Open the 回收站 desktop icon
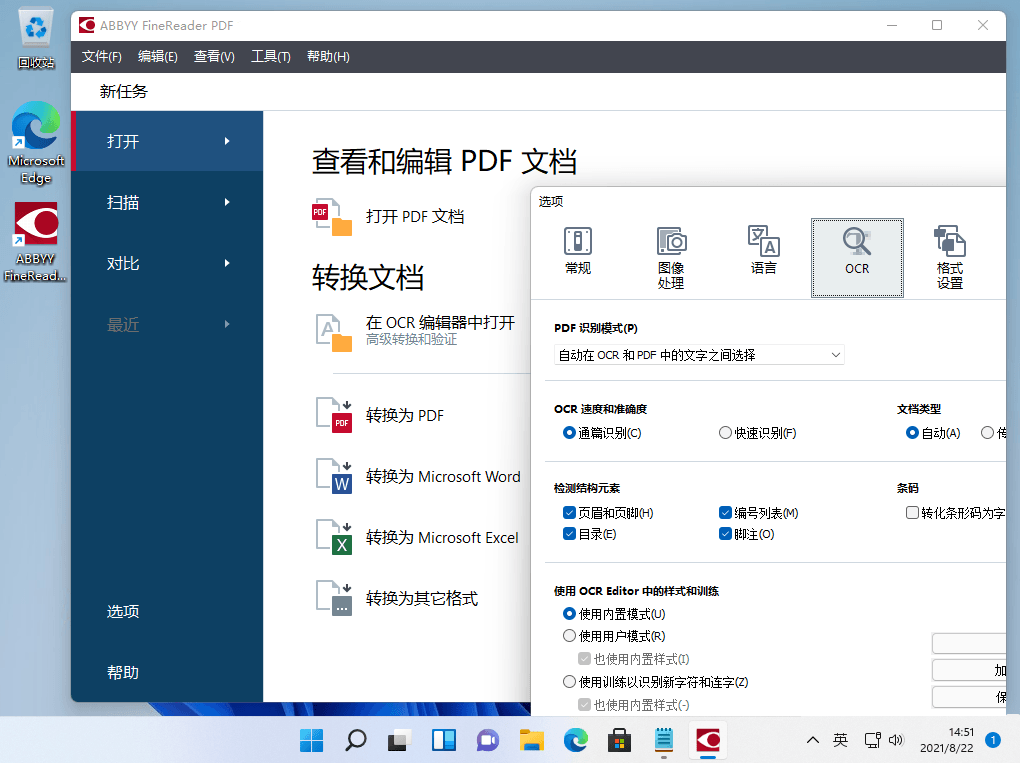 (x=36, y=38)
